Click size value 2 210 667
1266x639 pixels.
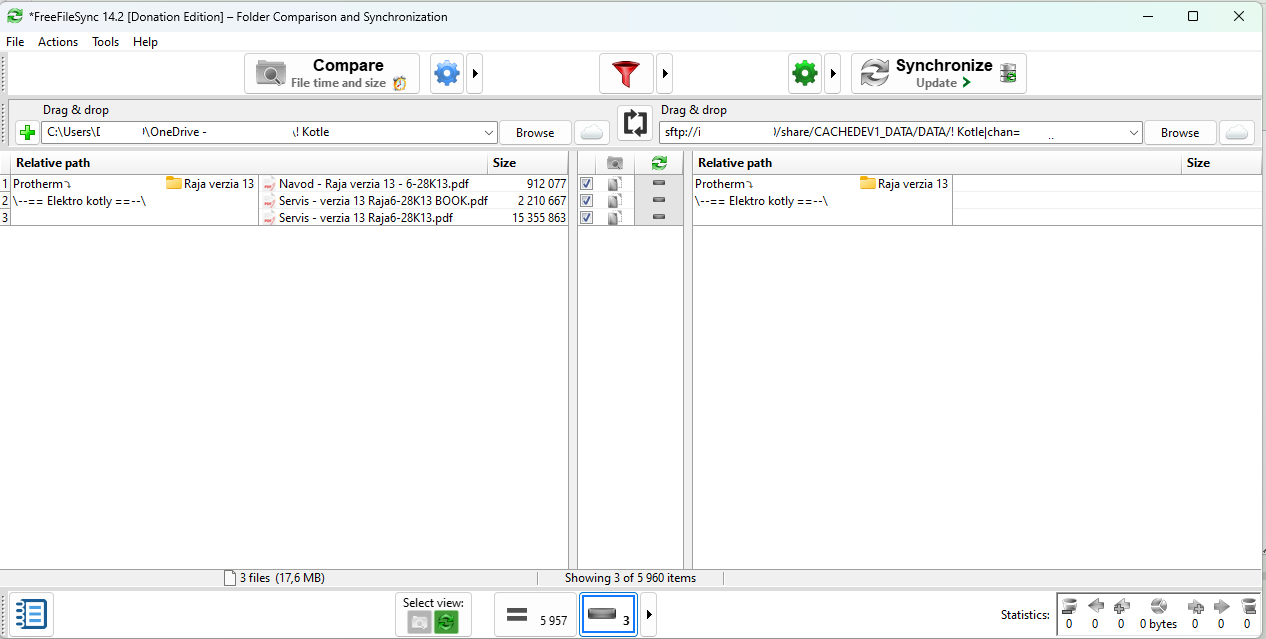(542, 201)
